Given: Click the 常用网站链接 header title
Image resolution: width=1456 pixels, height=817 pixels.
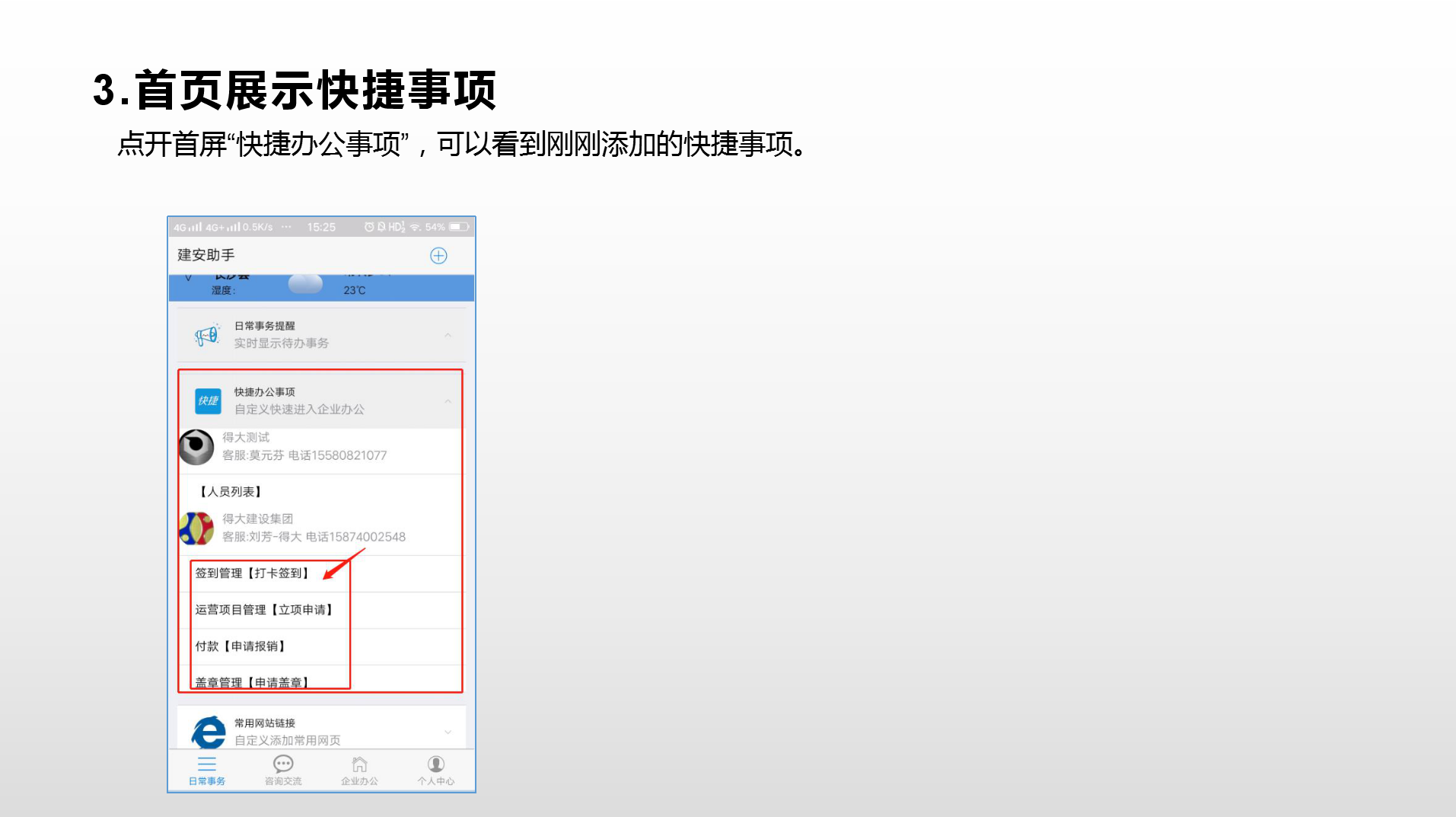Looking at the screenshot, I should pos(264,723).
